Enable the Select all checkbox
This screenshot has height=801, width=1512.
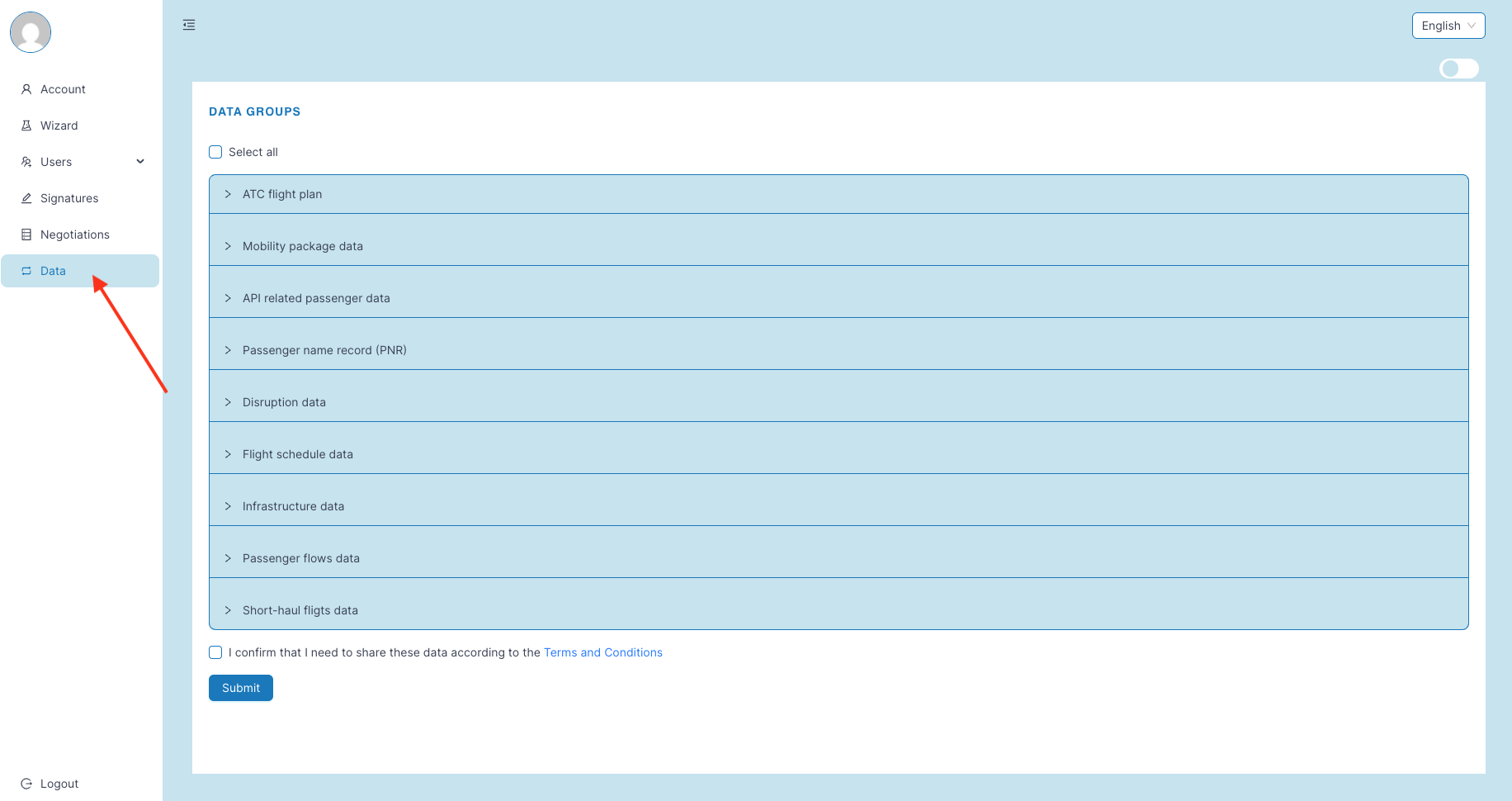[x=215, y=152]
